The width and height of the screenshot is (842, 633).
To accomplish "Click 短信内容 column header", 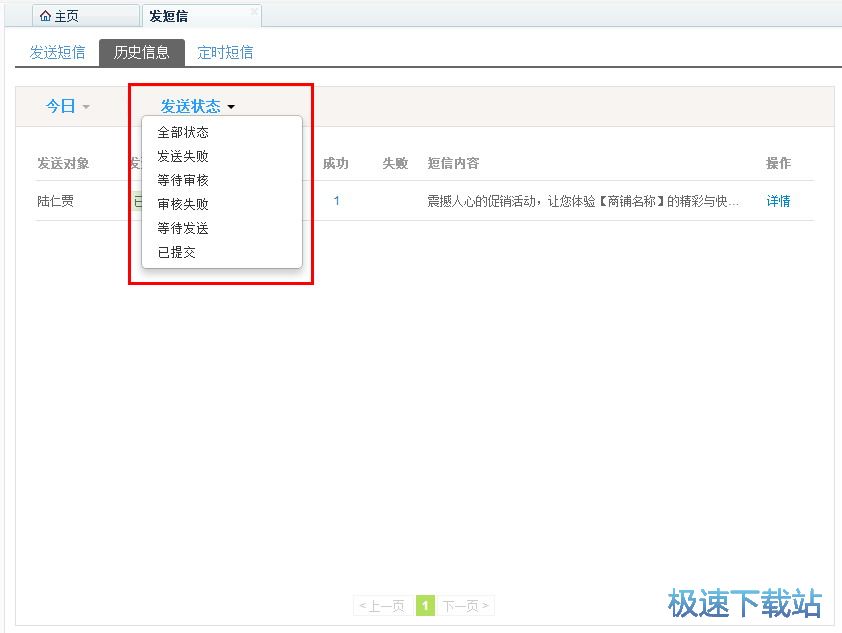I will (453, 163).
